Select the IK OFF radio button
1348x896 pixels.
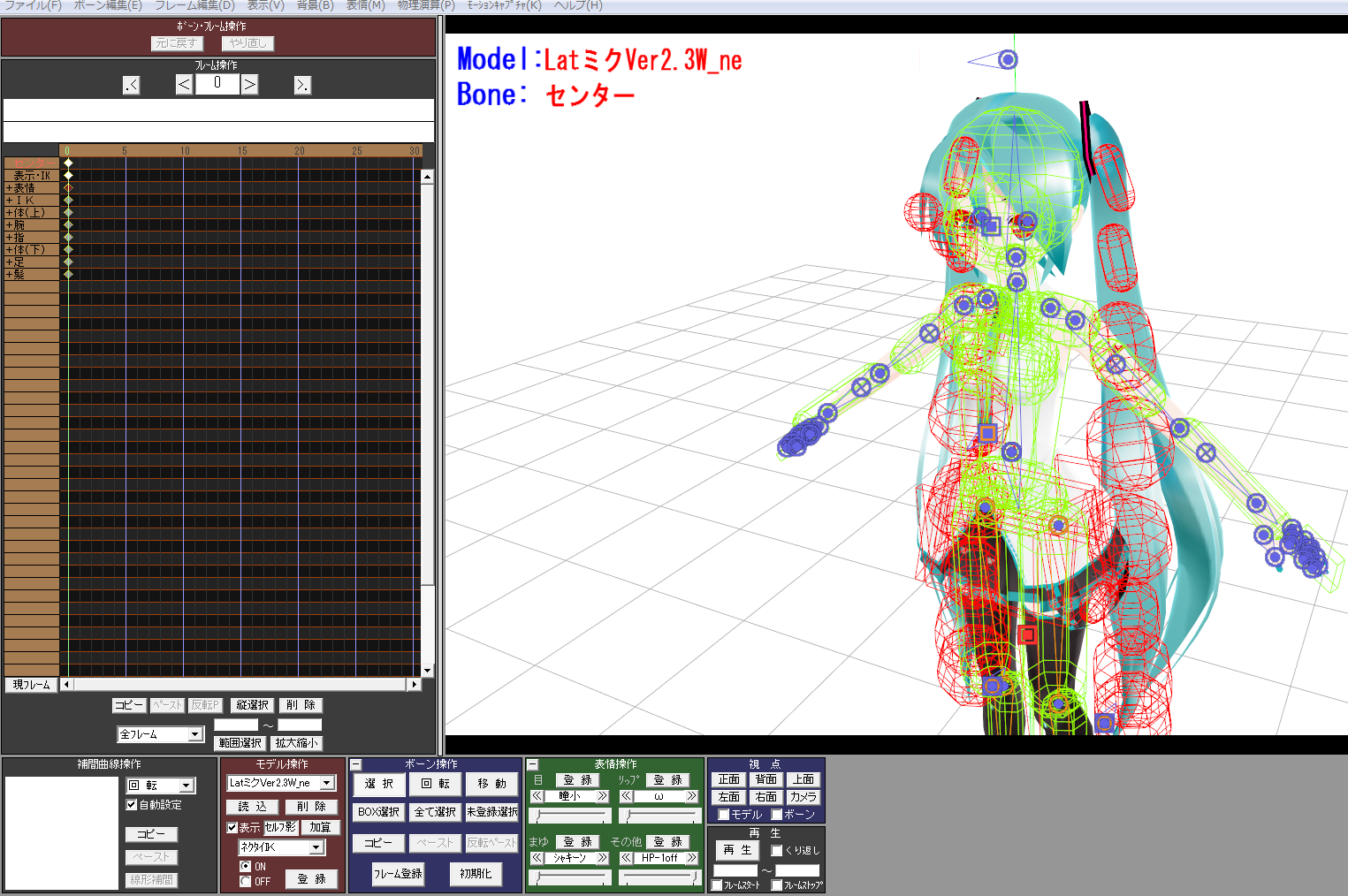coord(245,881)
